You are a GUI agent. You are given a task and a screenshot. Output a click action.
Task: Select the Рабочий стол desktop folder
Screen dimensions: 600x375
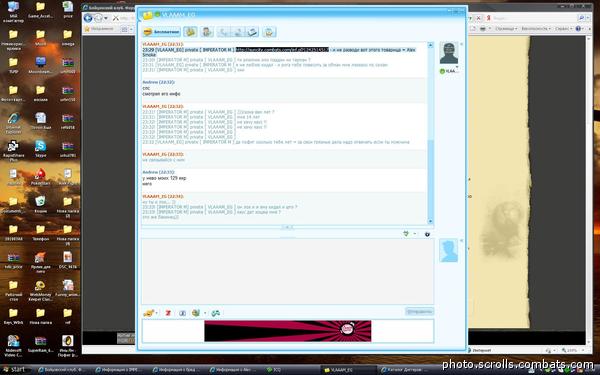tap(13, 291)
